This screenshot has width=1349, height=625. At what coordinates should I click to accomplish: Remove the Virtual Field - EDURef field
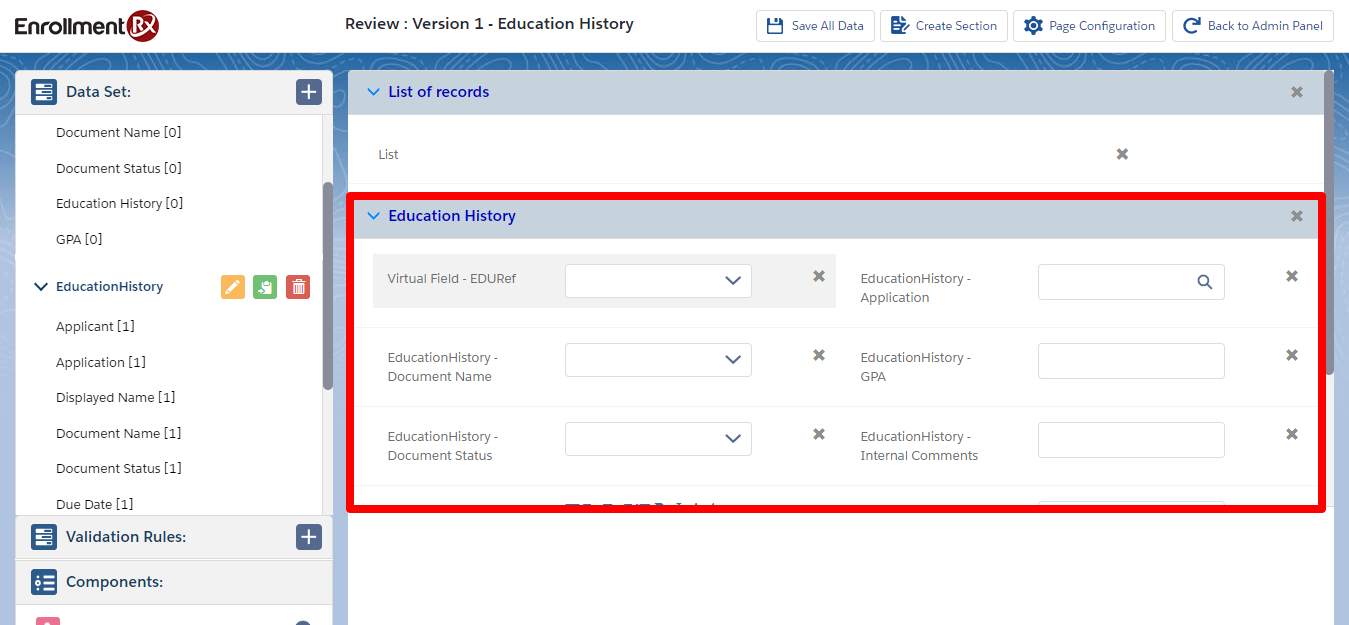(x=819, y=276)
